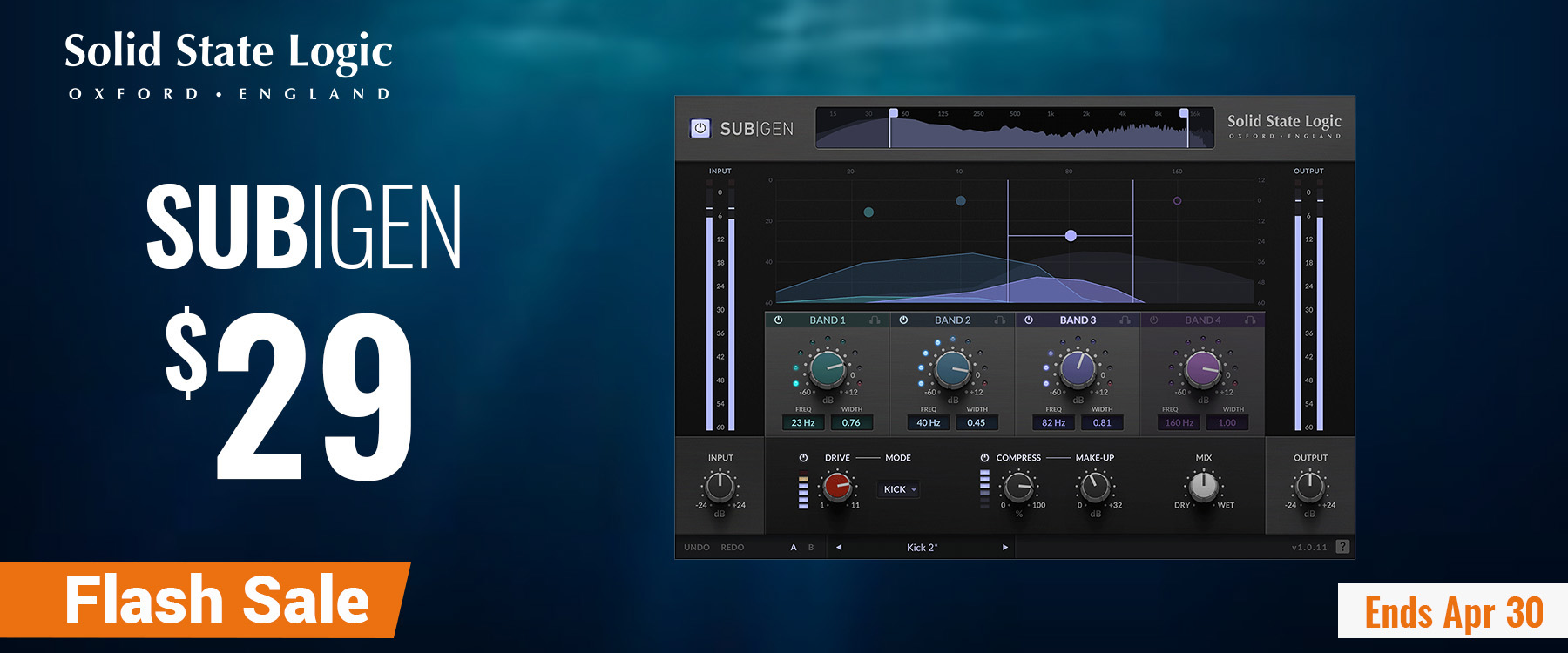Open the KICK mode dropdown
The height and width of the screenshot is (653, 1568).
[x=900, y=489]
